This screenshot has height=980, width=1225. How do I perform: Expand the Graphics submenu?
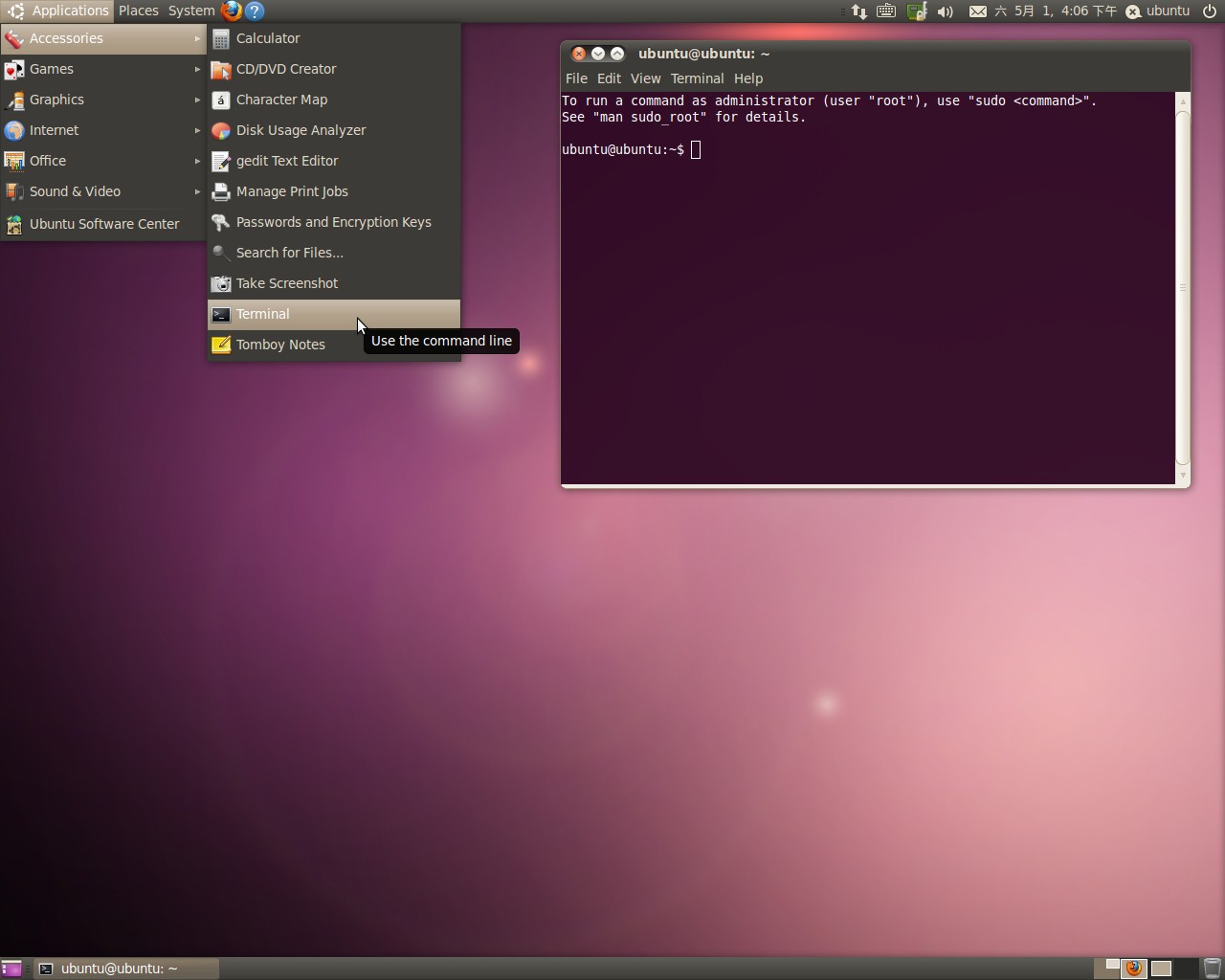[103, 100]
